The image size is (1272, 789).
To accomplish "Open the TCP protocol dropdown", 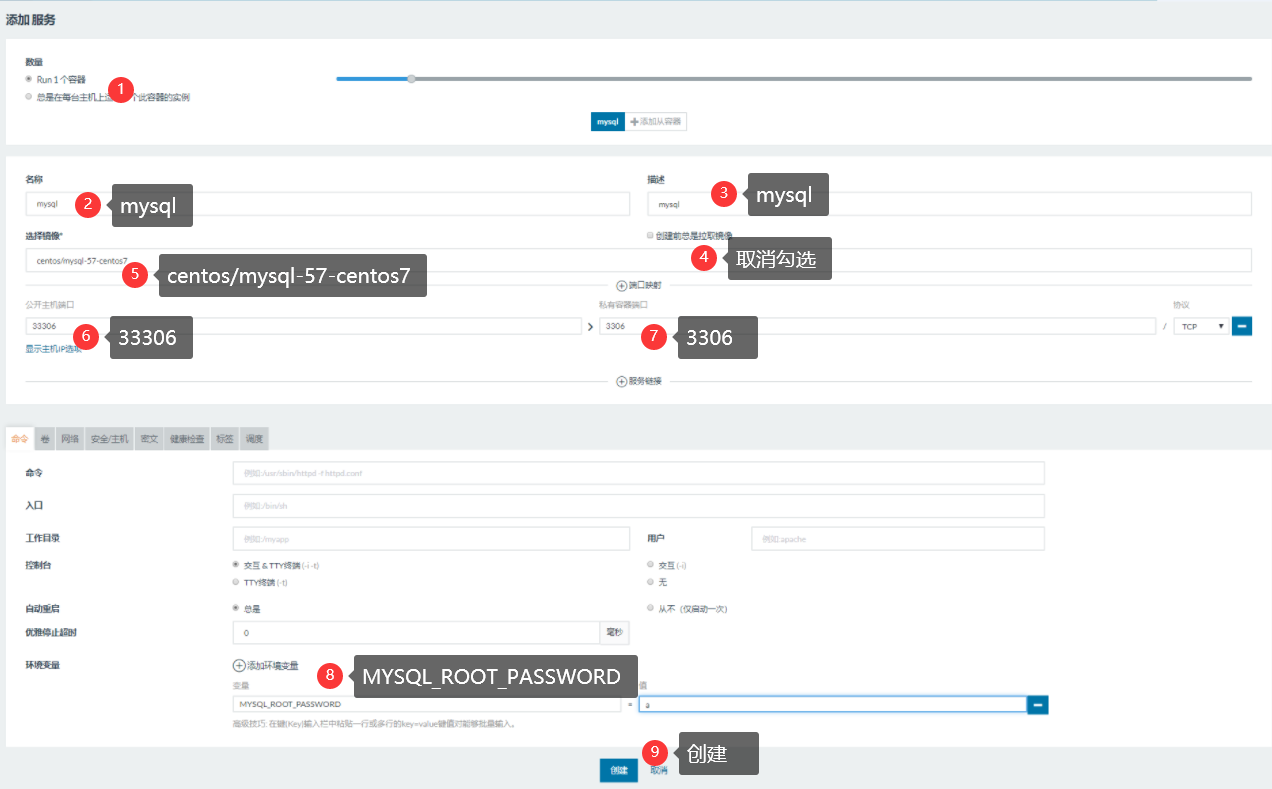I will point(1201,326).
